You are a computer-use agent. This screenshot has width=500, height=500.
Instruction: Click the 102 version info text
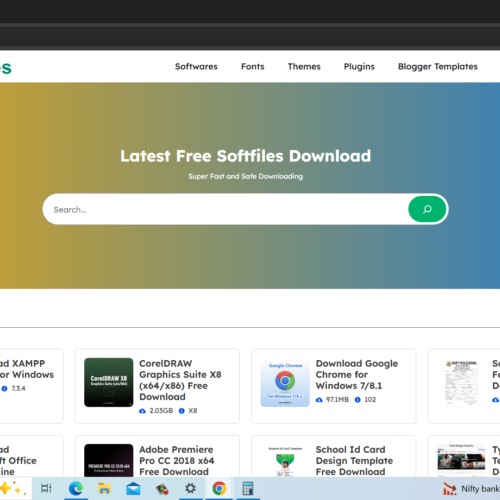370,399
